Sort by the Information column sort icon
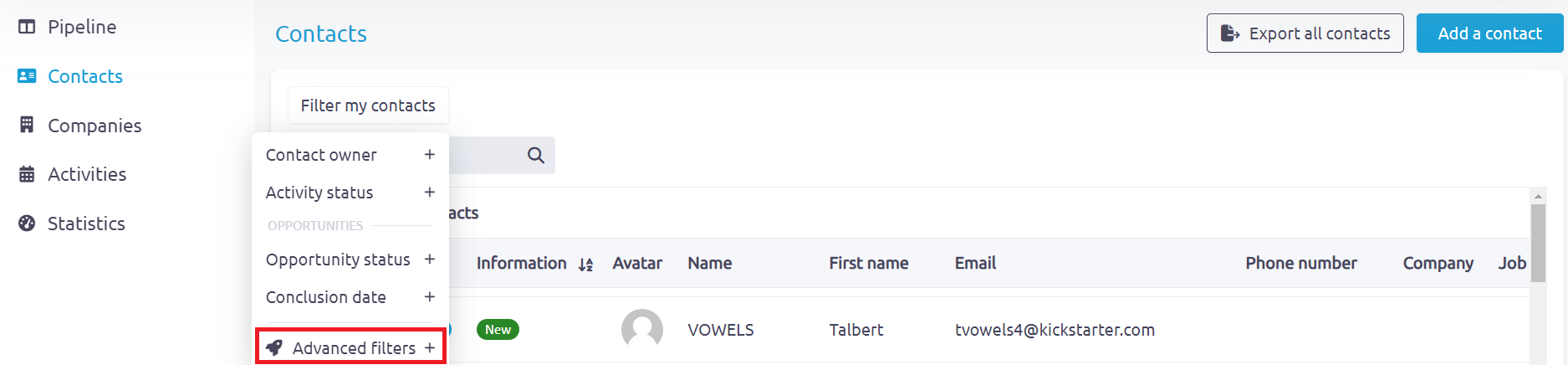This screenshot has height=365, width=1568. tap(586, 265)
